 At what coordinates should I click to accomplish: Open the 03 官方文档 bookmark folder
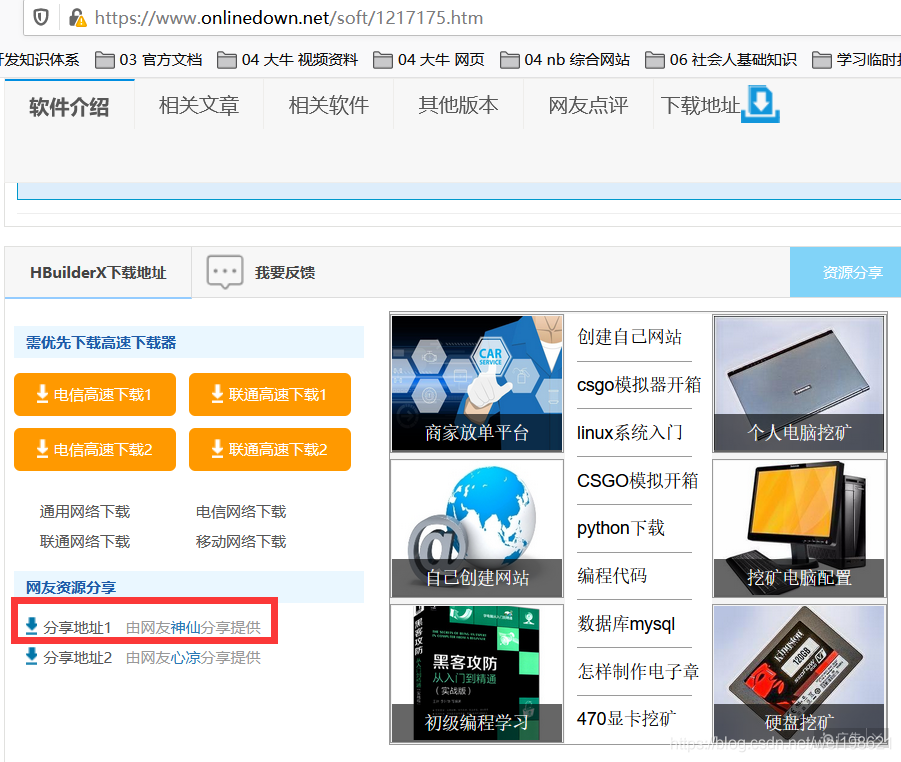pyautogui.click(x=149, y=60)
